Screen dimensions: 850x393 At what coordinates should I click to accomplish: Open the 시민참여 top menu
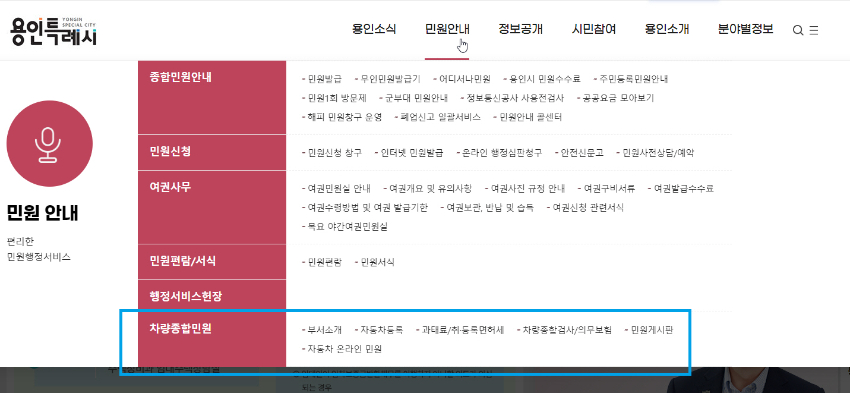point(594,29)
